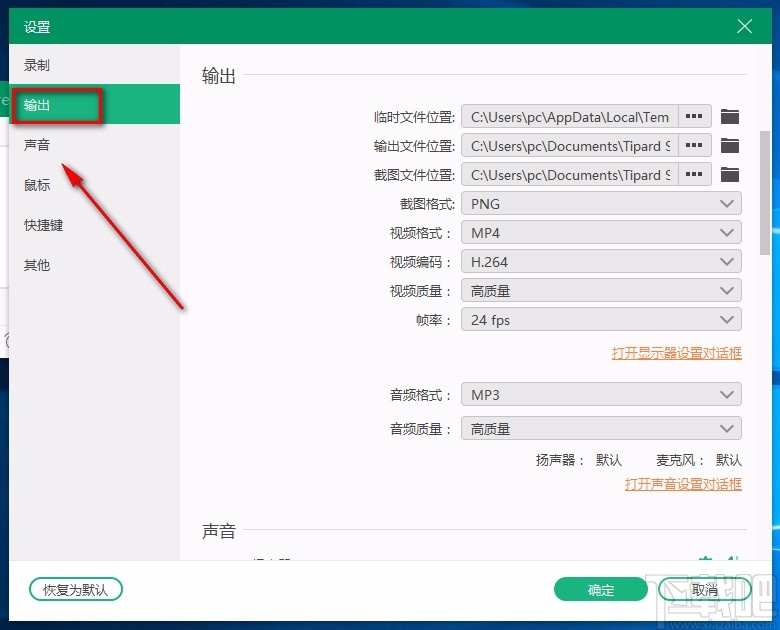Open folder for 临时文件位置
Viewport: 780px width, 630px height.
[x=730, y=117]
